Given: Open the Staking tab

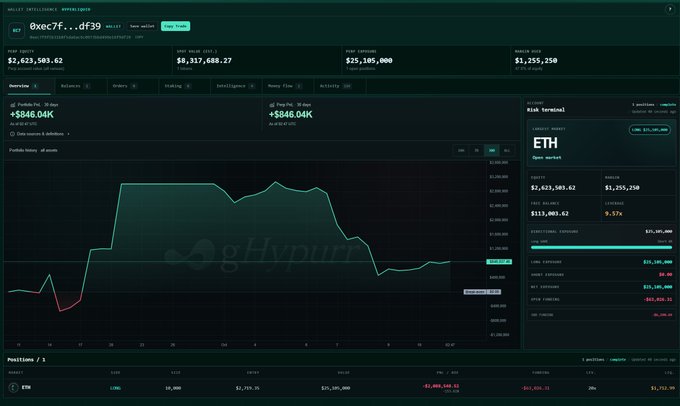Looking at the screenshot, I should click(x=184, y=86).
